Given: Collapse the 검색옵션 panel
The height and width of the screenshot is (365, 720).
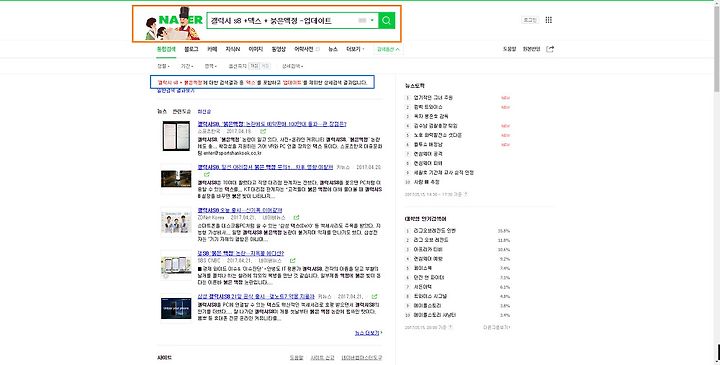Looking at the screenshot, I should pos(388,49).
